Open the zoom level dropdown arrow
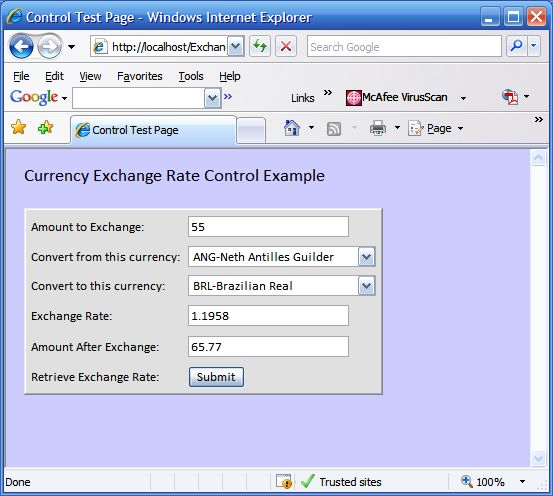Viewport: 553px width, 496px height. (x=522, y=482)
